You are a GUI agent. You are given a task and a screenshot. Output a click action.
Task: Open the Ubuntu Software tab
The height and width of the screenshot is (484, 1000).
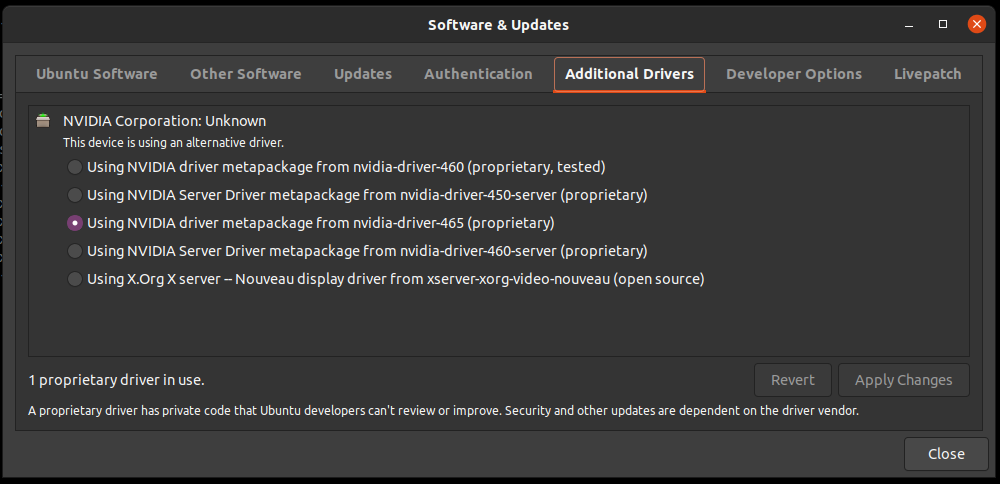click(x=96, y=74)
